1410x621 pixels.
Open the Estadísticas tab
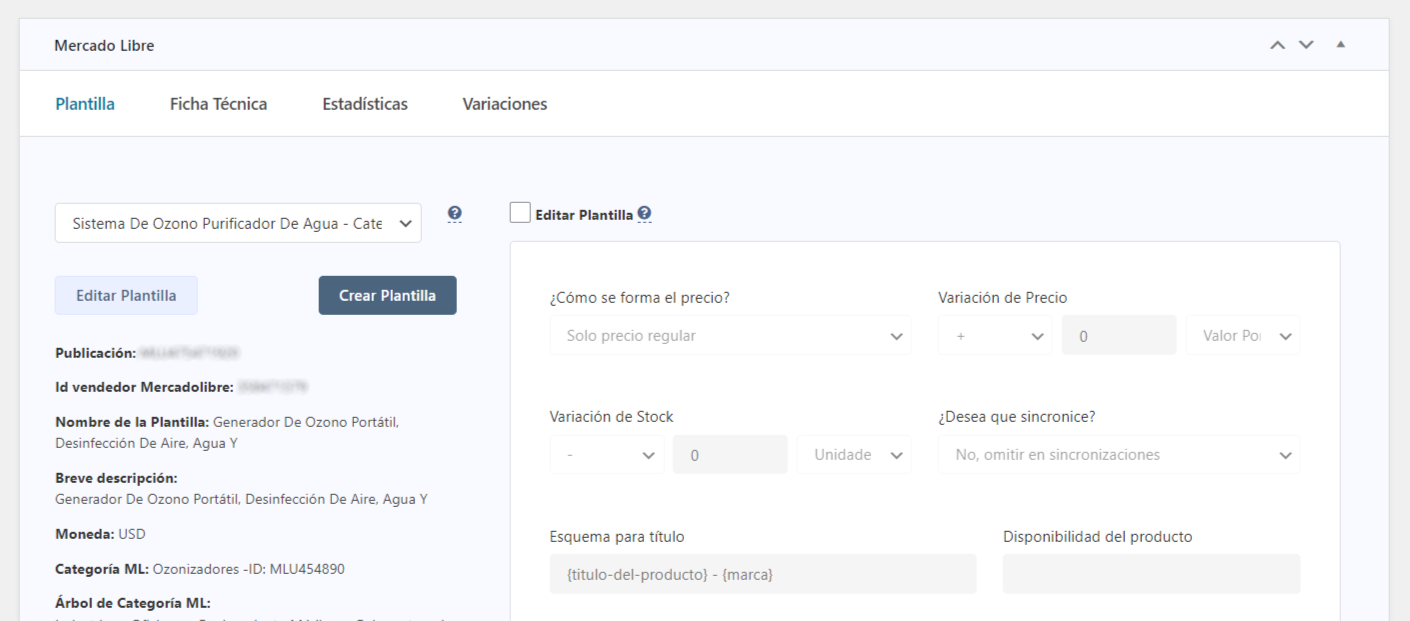click(365, 104)
